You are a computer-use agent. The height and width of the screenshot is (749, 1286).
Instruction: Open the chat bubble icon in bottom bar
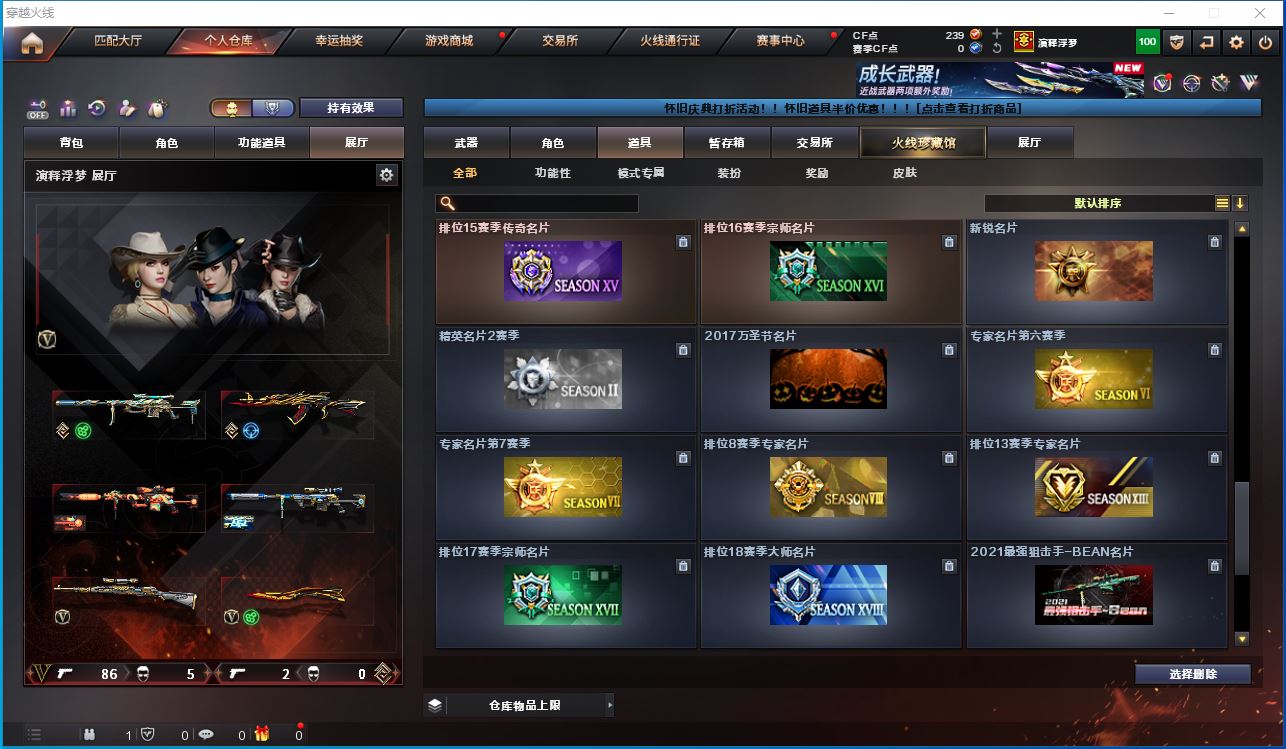(206, 734)
